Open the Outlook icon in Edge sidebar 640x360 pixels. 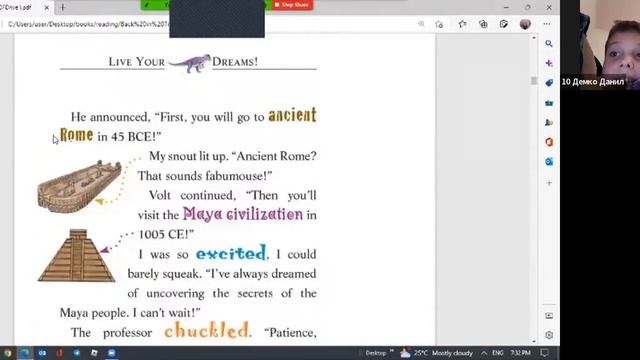(x=549, y=162)
